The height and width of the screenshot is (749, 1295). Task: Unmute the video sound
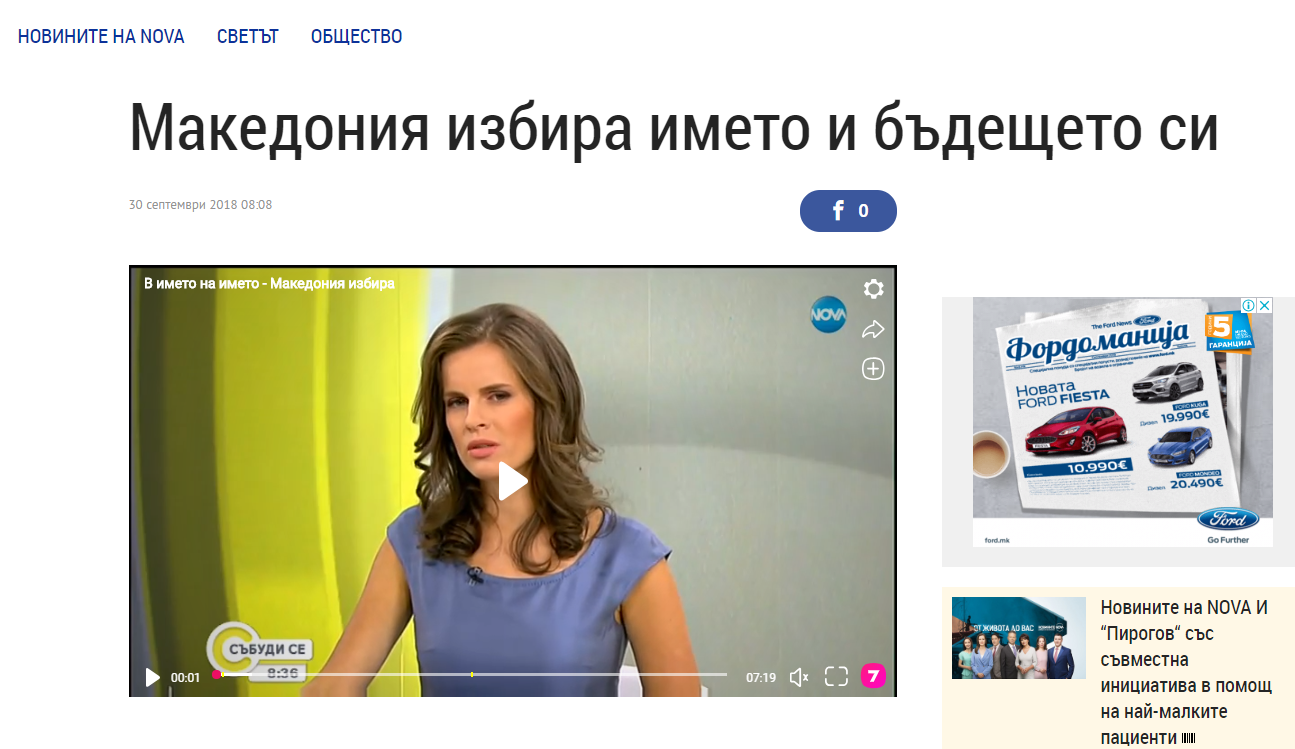click(798, 677)
